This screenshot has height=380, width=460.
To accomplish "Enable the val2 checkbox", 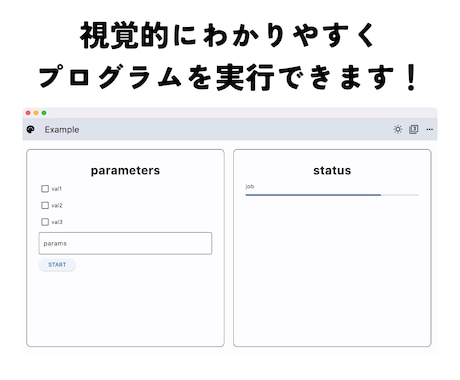I will [x=45, y=205].
